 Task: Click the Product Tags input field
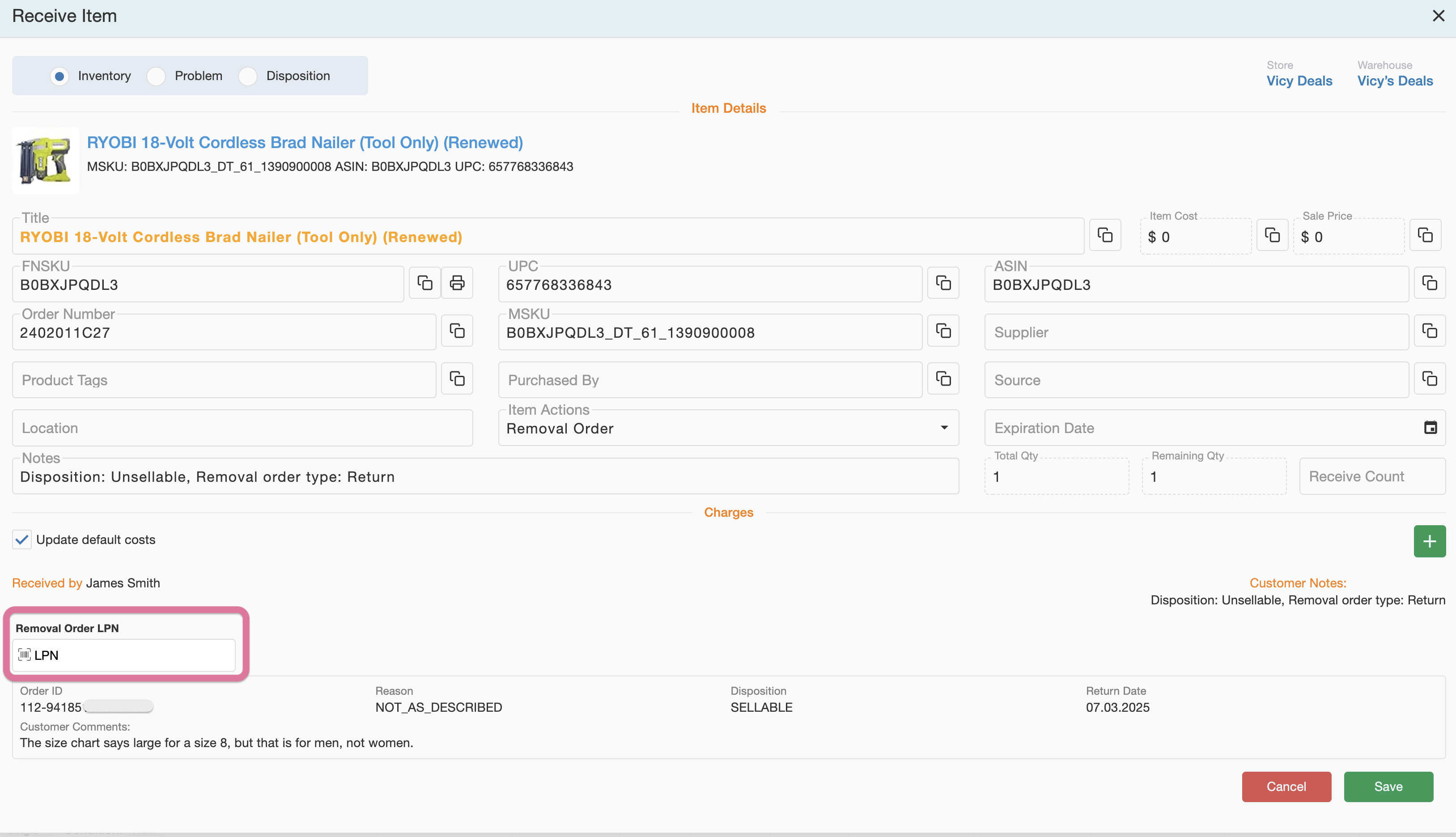tap(224, 380)
